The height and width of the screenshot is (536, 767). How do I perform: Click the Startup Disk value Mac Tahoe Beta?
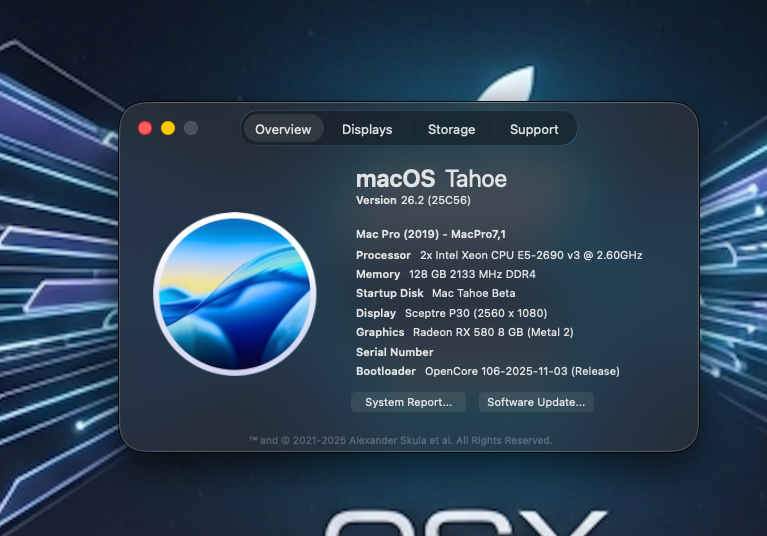[x=474, y=293]
